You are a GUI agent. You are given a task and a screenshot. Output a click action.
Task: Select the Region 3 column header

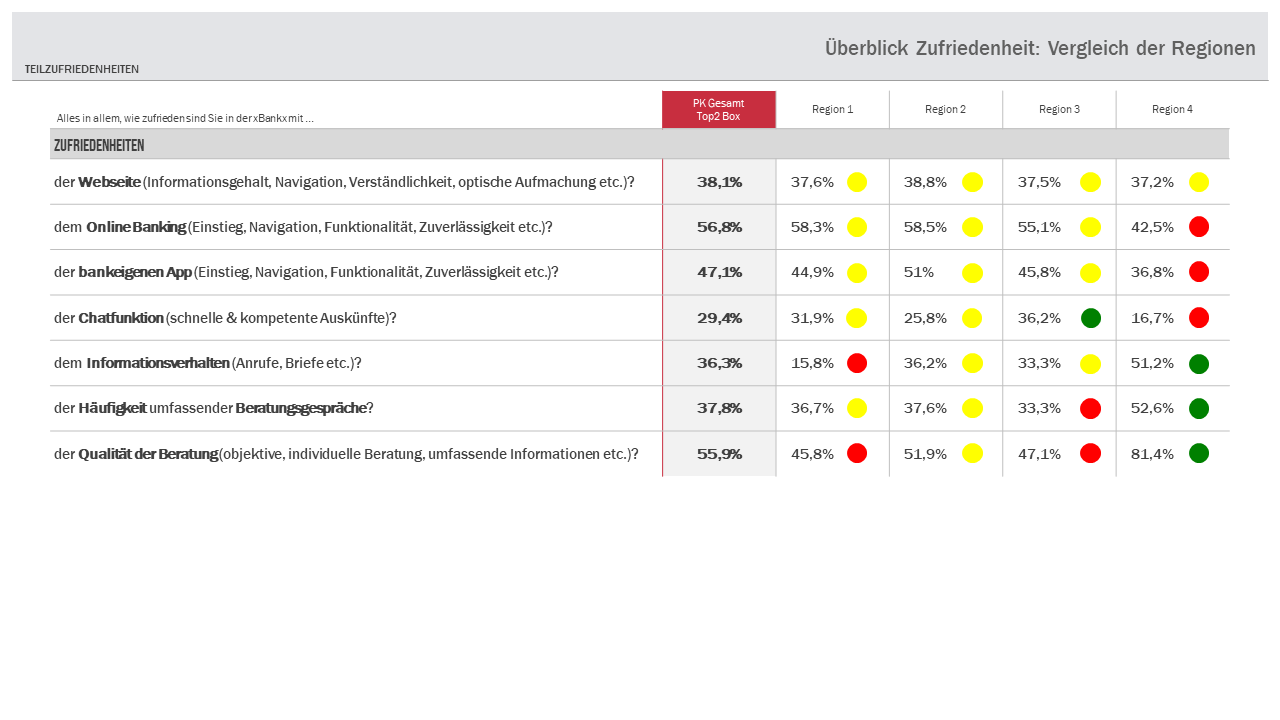point(1059,110)
